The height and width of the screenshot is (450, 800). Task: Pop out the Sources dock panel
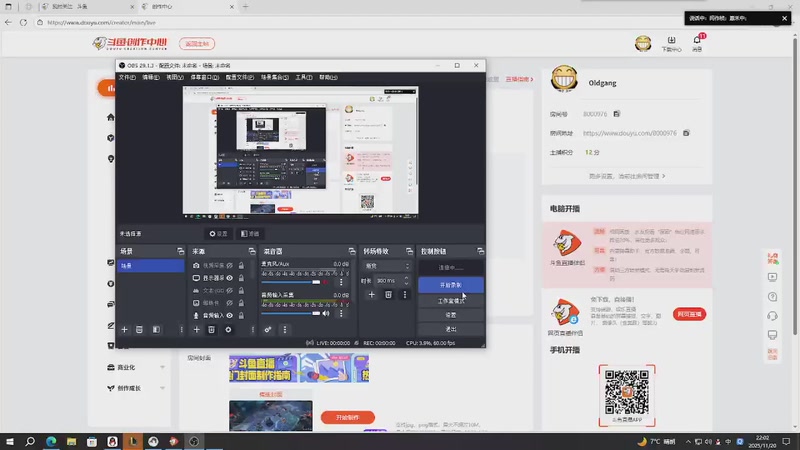(252, 251)
